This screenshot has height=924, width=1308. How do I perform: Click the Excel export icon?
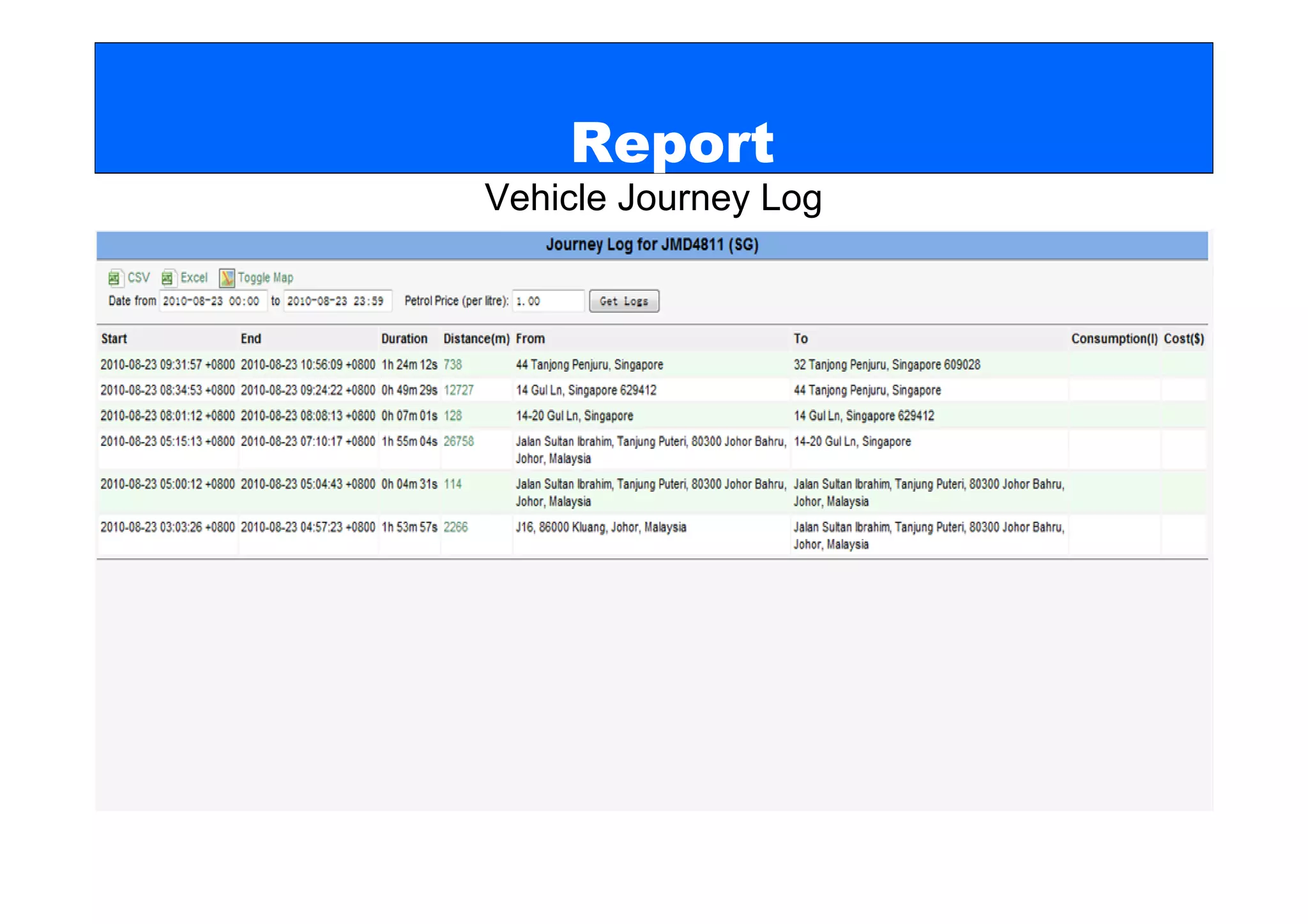(x=167, y=278)
